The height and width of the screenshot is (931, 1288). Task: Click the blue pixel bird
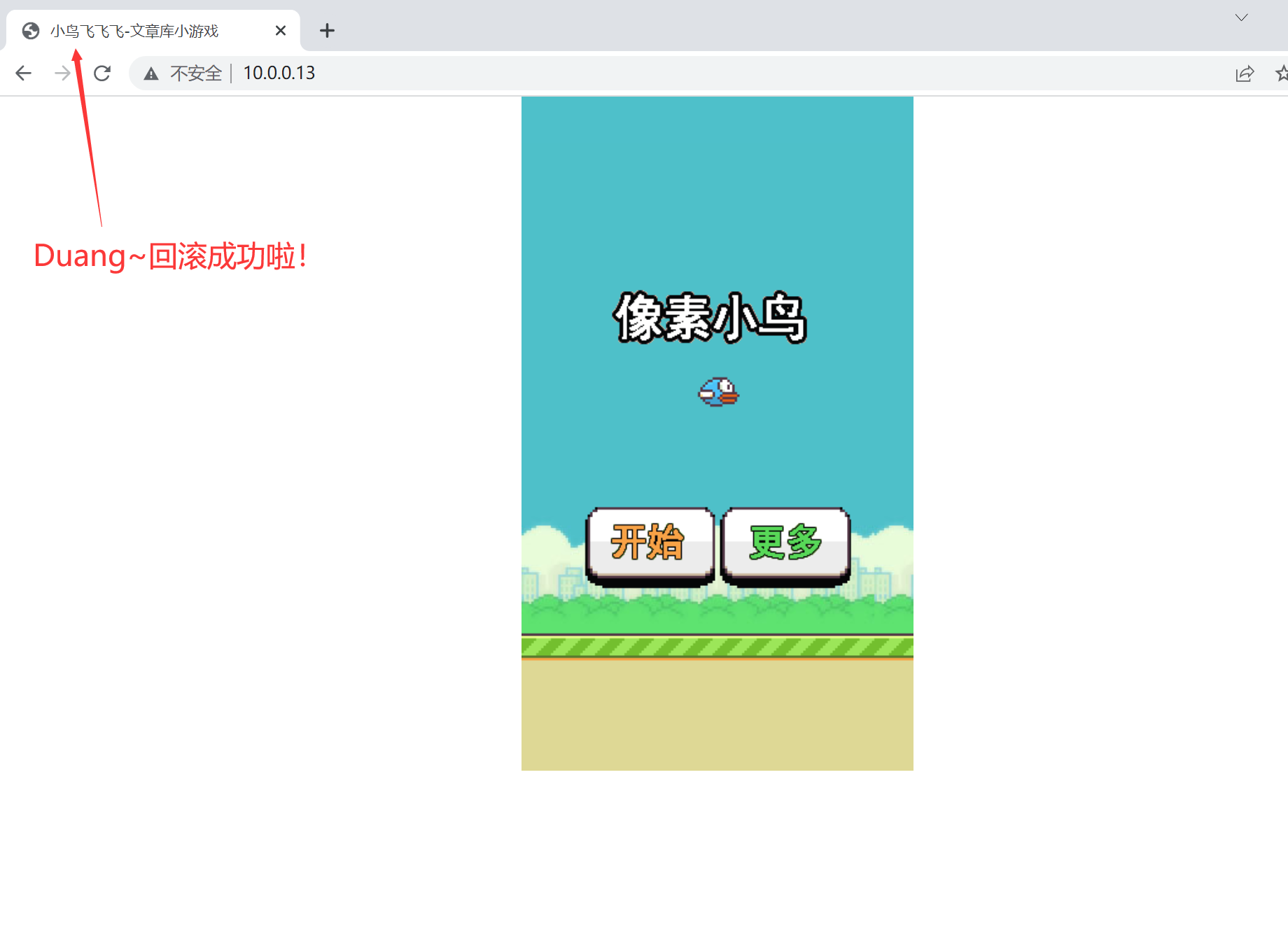tap(718, 392)
